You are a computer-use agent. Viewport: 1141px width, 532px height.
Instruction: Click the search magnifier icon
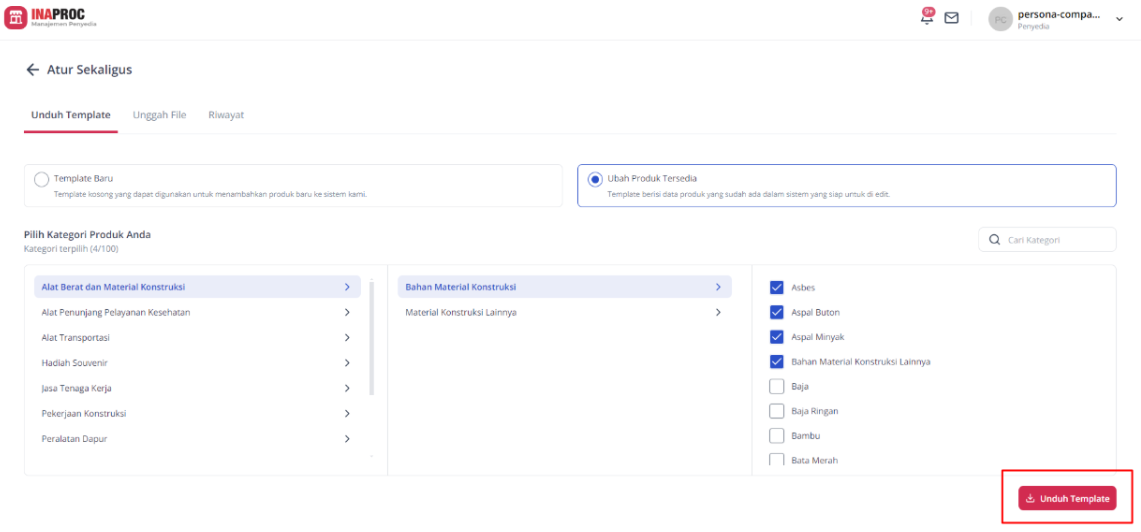coord(994,239)
